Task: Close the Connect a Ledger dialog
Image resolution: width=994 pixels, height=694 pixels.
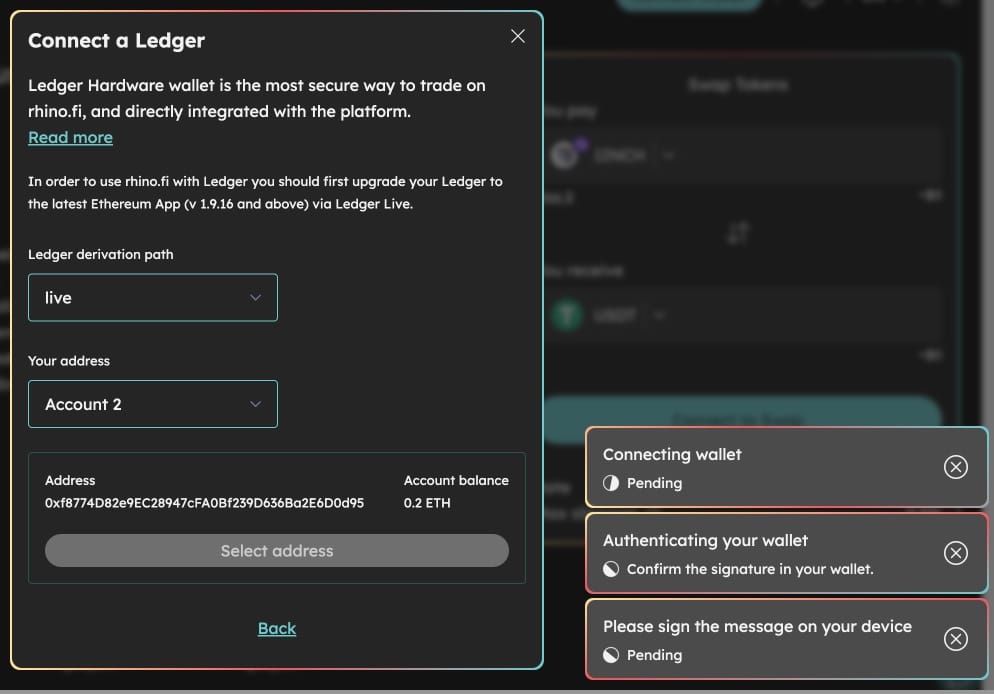Action: pyautogui.click(x=518, y=36)
